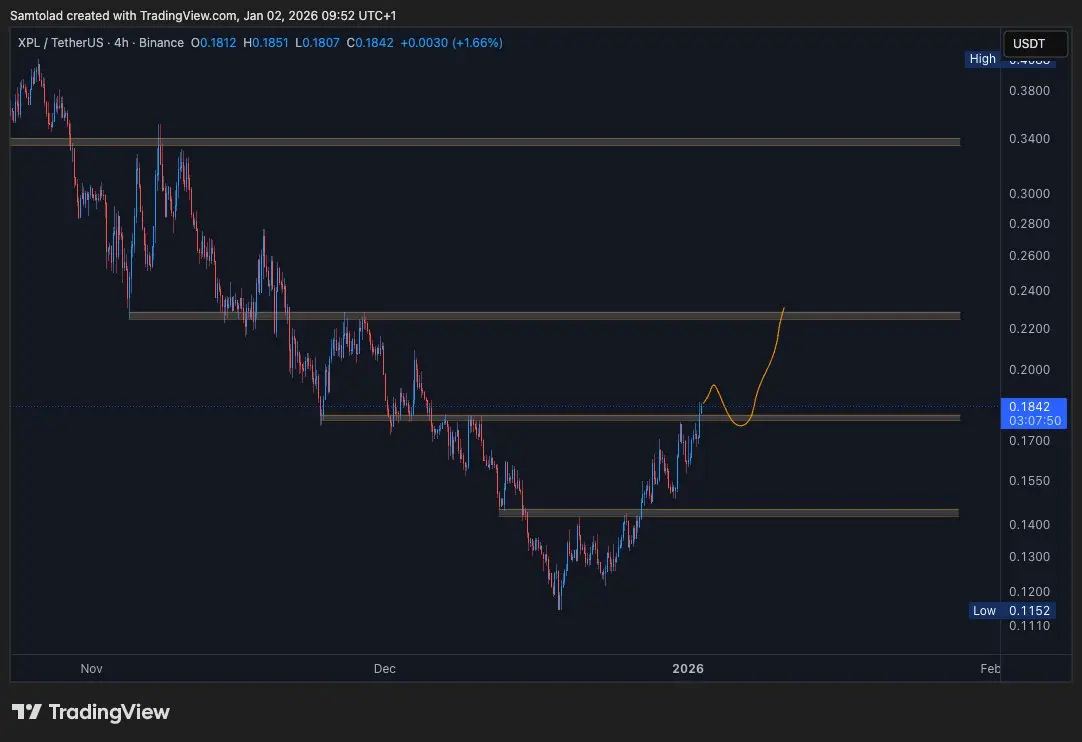This screenshot has height=742, width=1082.
Task: Click the TradingView logo
Action: (x=90, y=712)
